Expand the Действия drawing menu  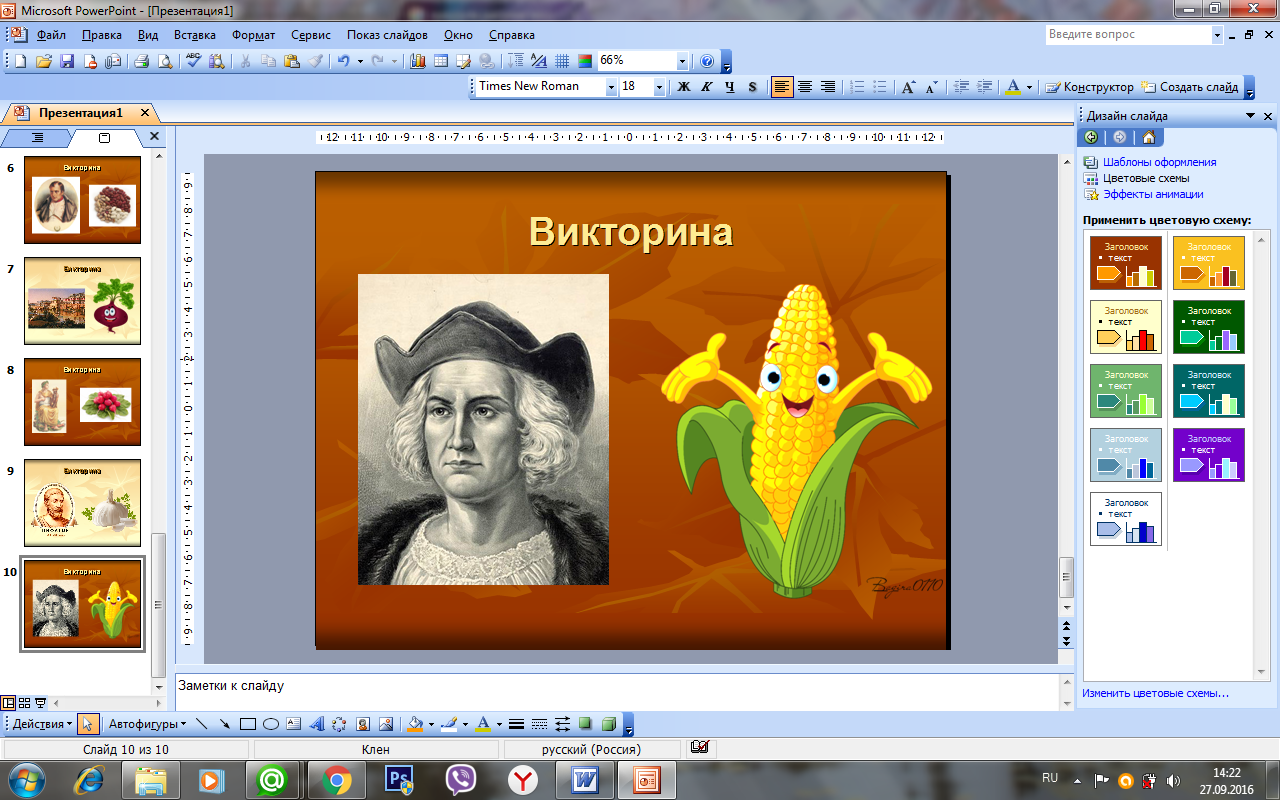coord(43,724)
